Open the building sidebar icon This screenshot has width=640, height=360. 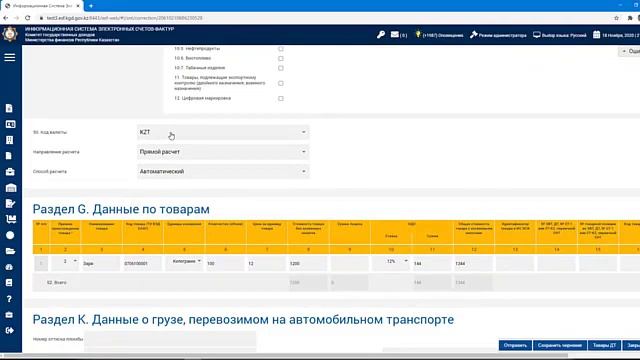pos(10,140)
